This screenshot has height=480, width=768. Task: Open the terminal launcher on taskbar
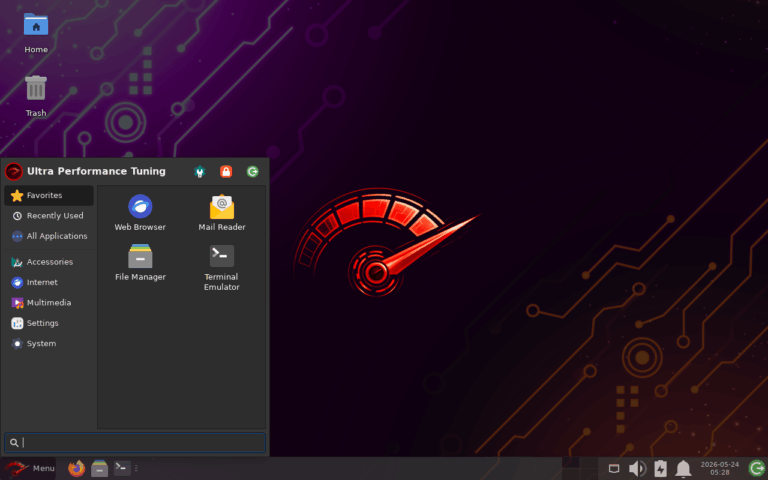coord(122,468)
